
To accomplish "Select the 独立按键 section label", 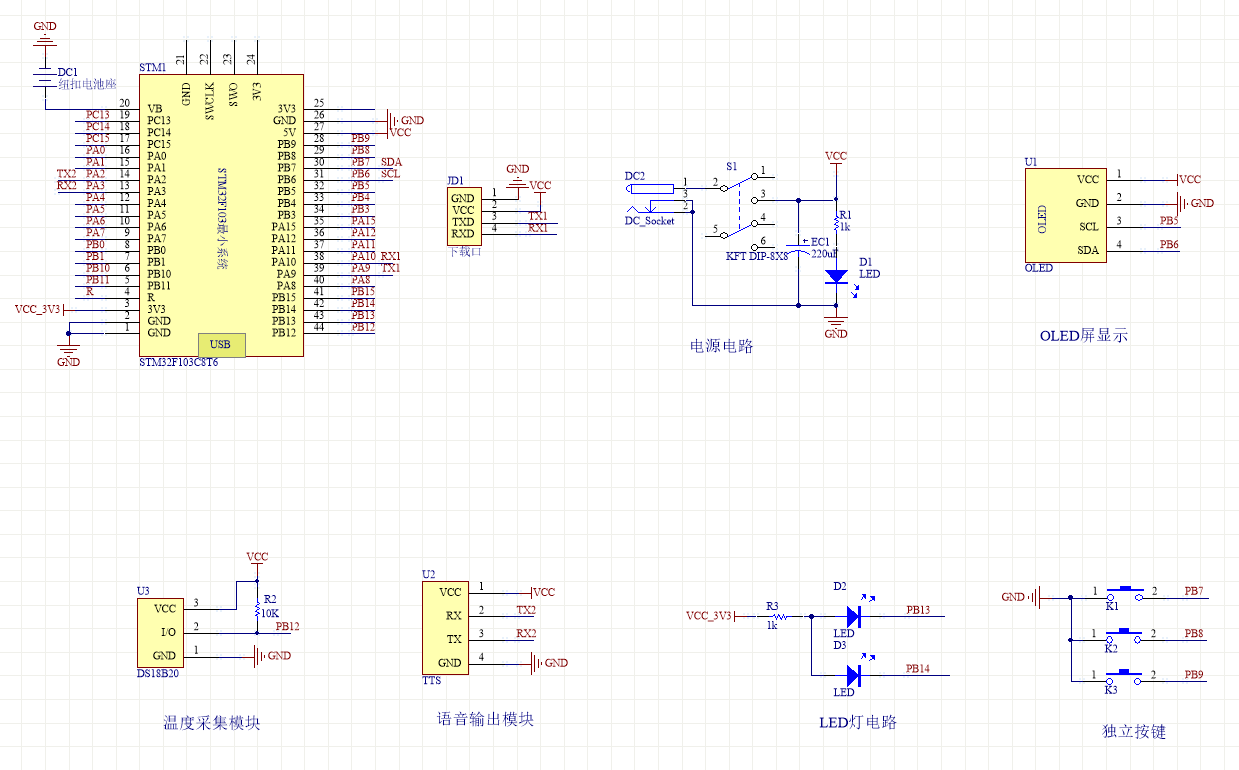I will point(1133,731).
